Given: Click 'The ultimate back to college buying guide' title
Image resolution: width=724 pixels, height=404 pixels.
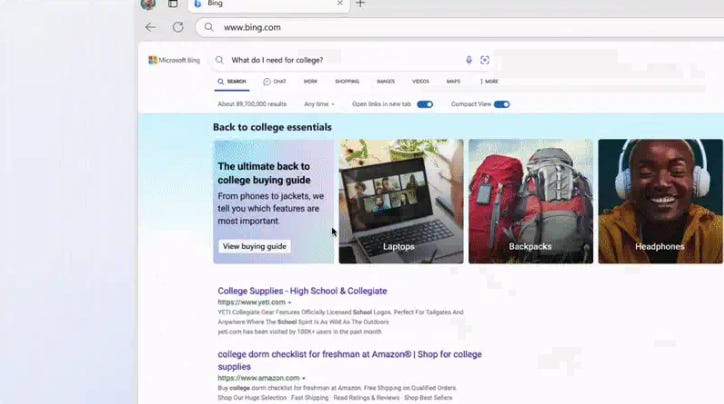Looking at the screenshot, I should (264, 173).
